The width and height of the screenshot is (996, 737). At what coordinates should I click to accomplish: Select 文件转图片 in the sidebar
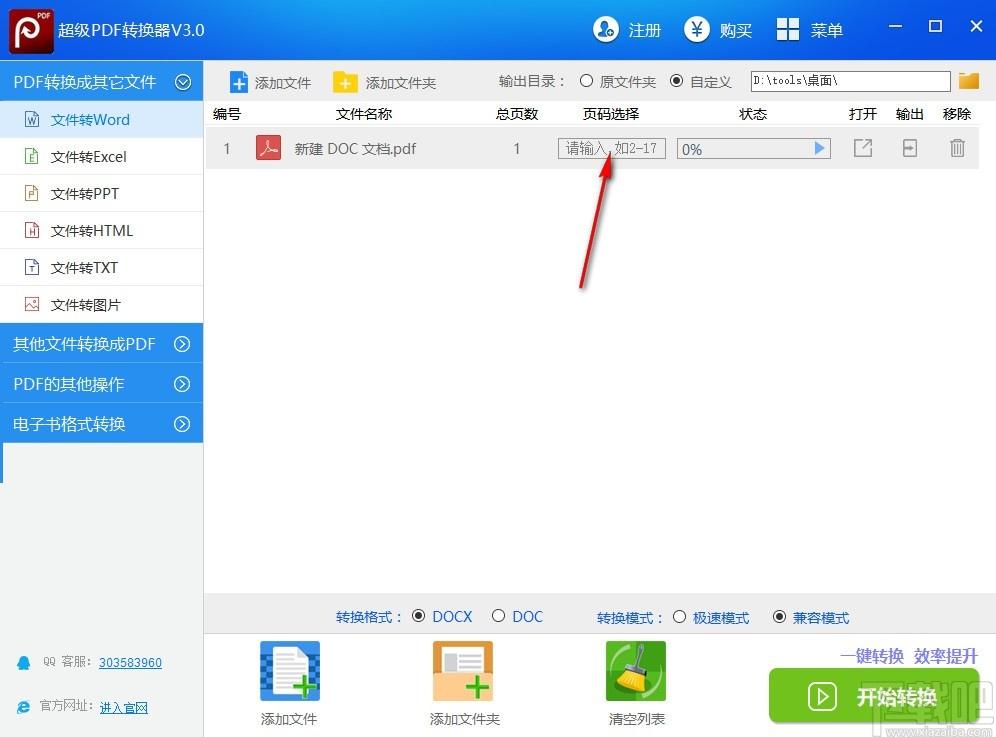coord(102,305)
